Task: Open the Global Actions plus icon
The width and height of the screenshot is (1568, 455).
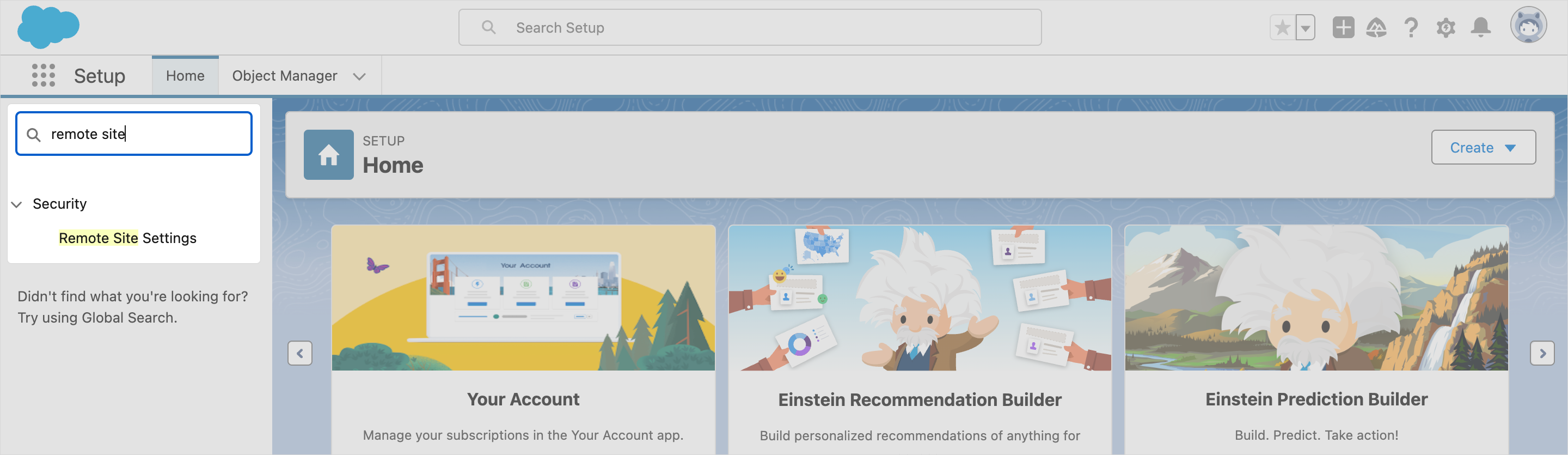Action: click(1343, 27)
